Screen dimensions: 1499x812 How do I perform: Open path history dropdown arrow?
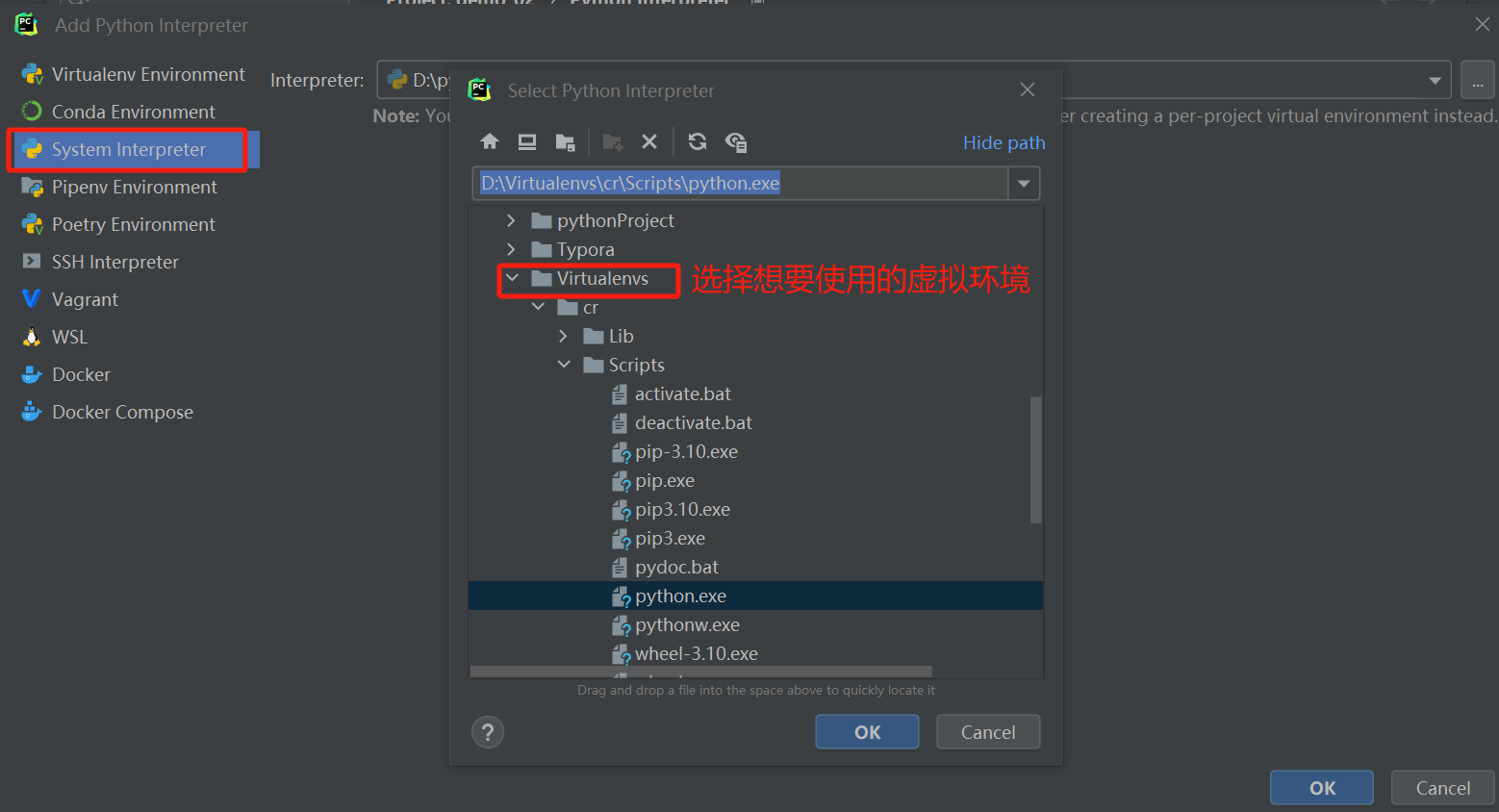(1024, 183)
